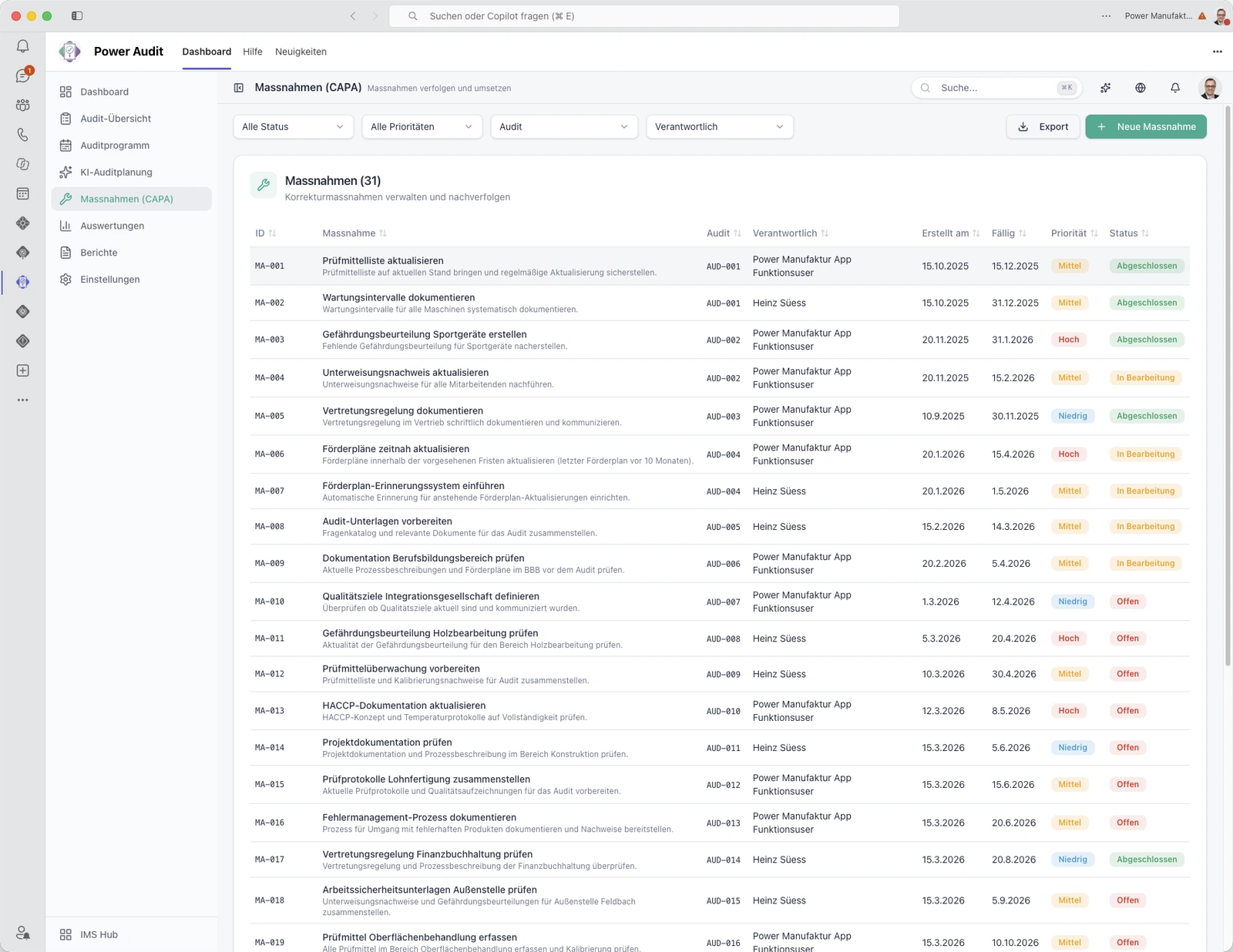
Task: Sort table by Massnahme column
Action: point(354,233)
